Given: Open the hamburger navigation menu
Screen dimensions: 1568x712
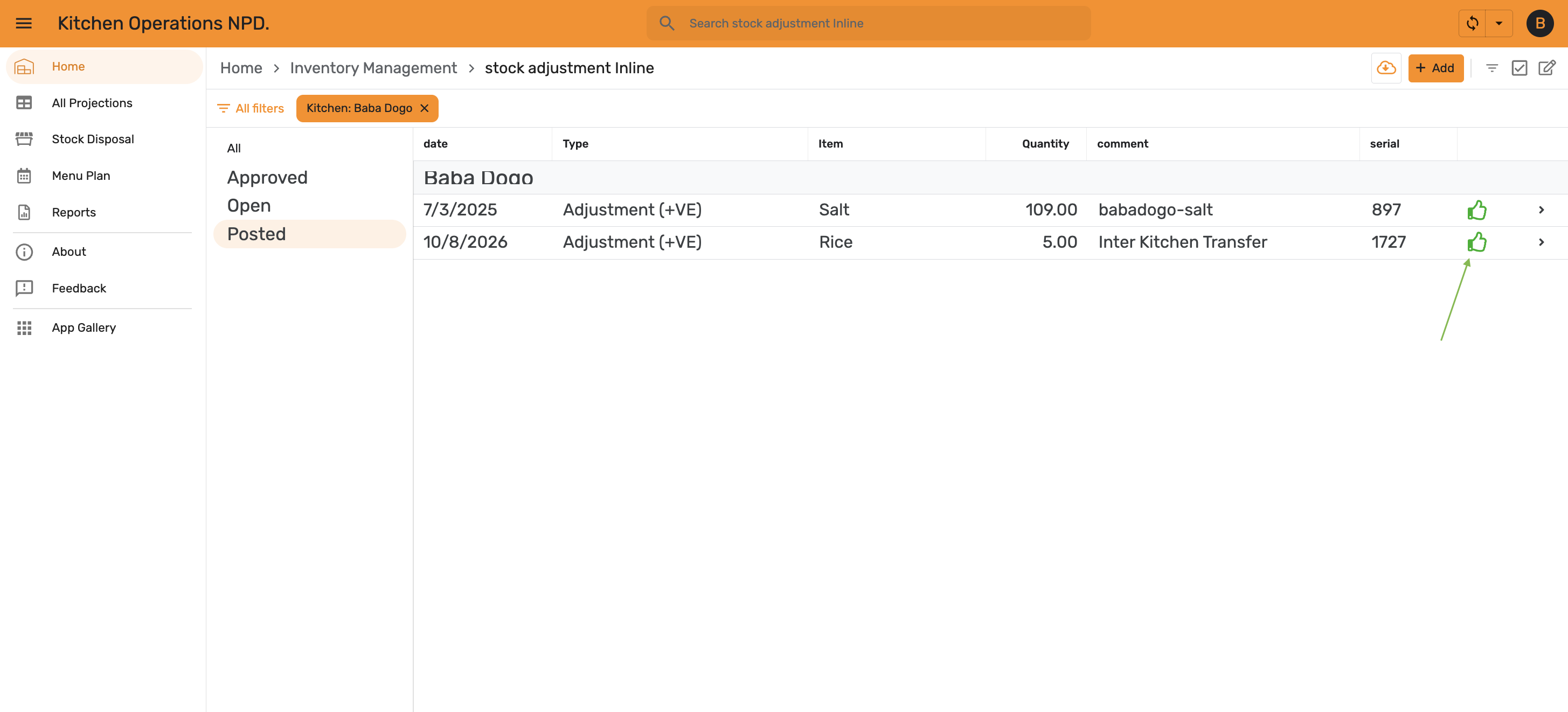Looking at the screenshot, I should (x=23, y=23).
